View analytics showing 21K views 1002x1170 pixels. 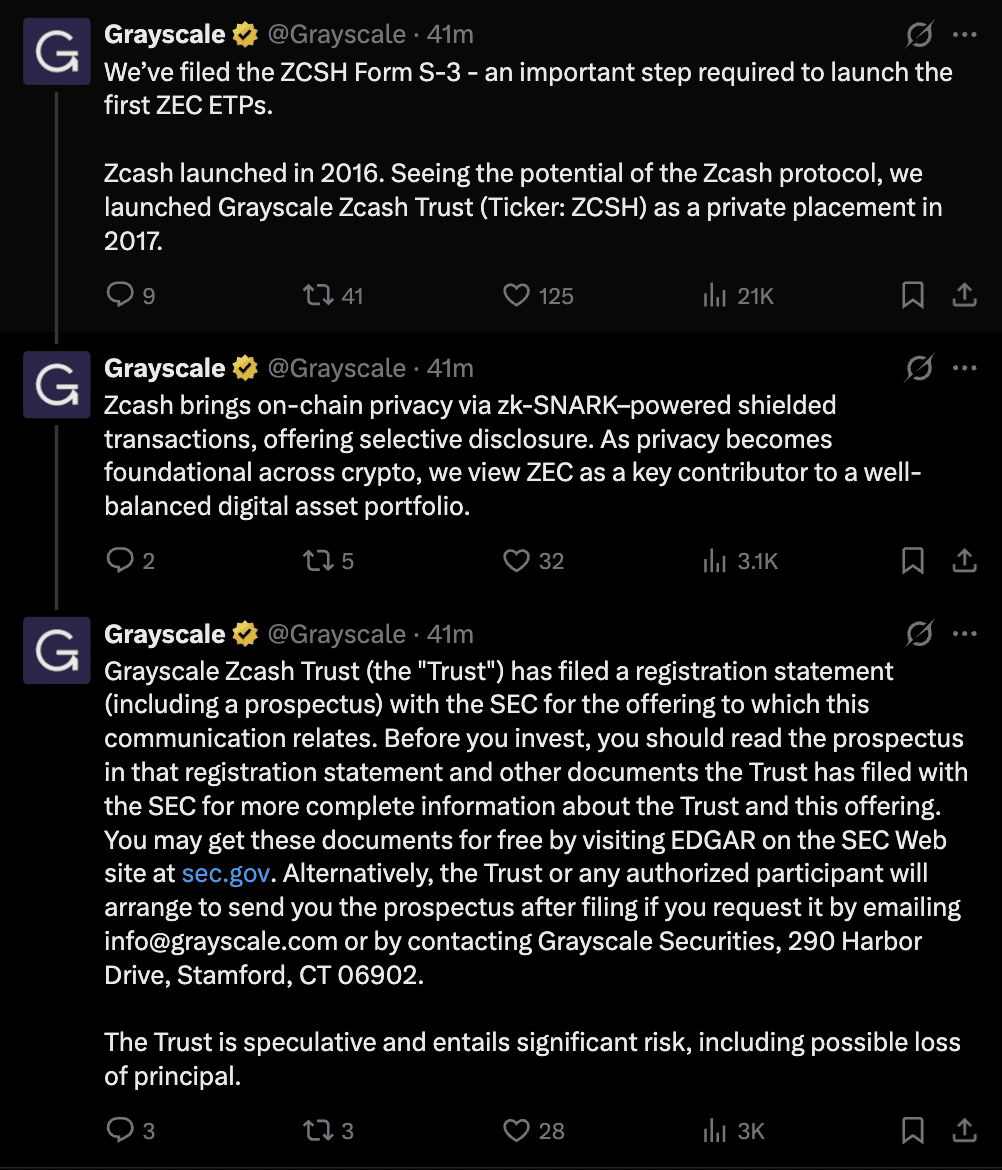pyautogui.click(x=714, y=296)
